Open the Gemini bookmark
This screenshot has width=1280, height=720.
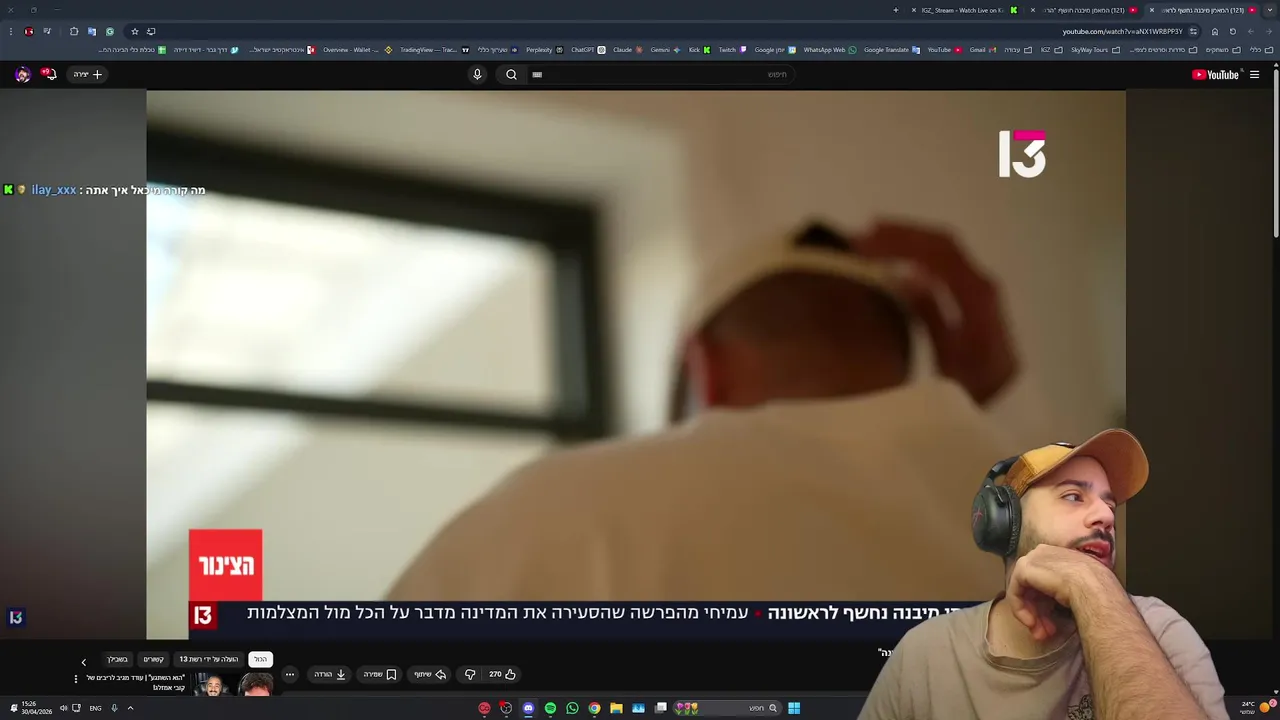coord(664,49)
